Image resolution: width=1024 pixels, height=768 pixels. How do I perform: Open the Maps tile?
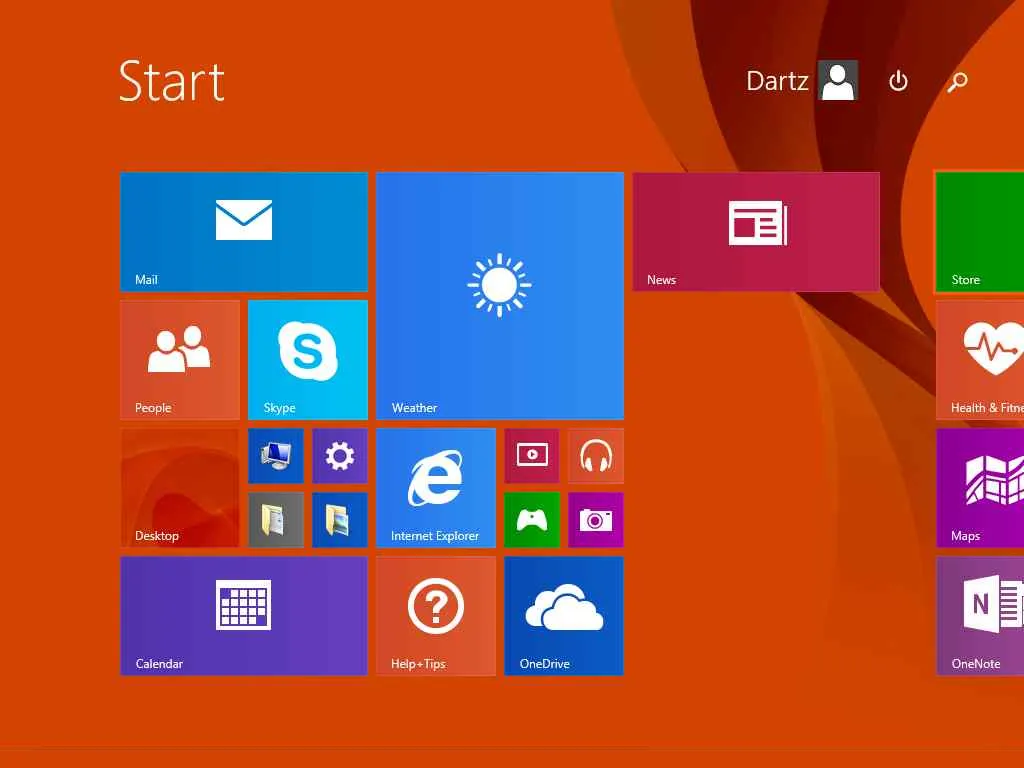[980, 488]
